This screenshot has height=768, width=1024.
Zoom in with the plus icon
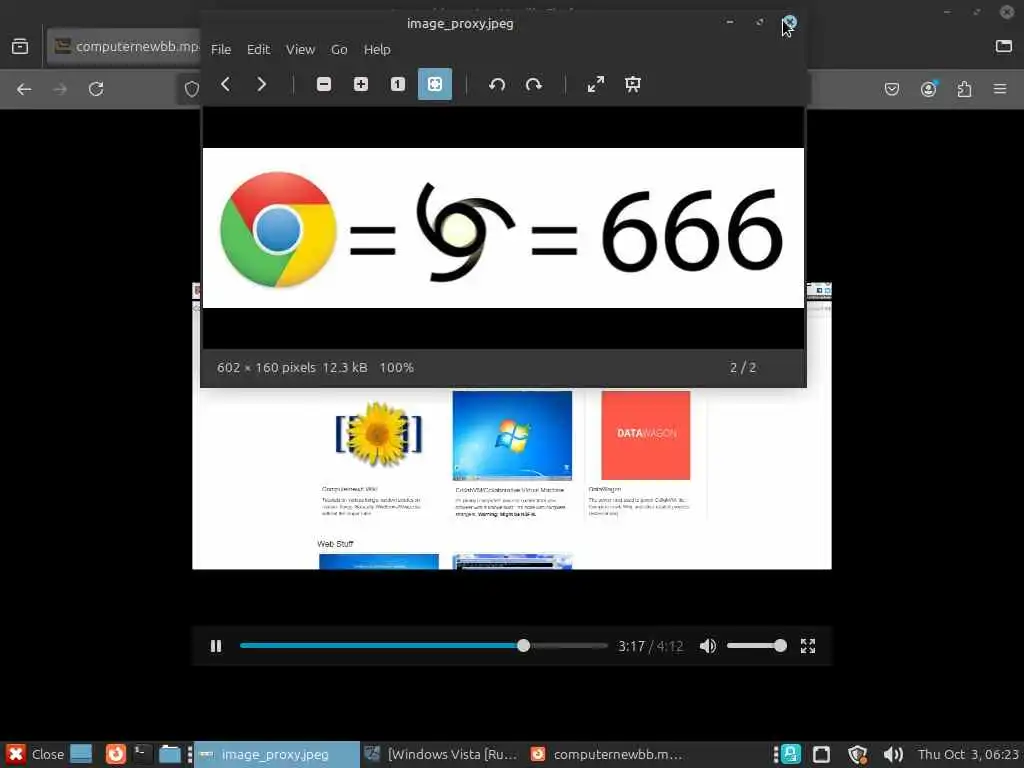pyautogui.click(x=360, y=84)
